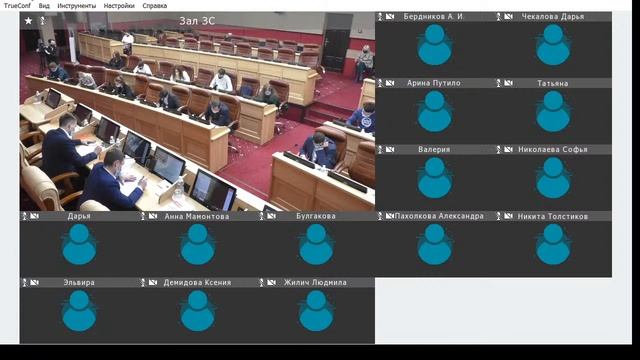
Task: Click the star icon on Зал ЗС video
Action: pos(28,20)
